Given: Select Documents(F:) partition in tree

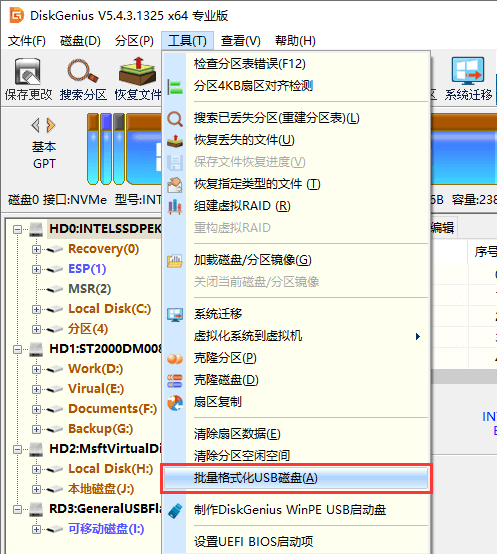Looking at the screenshot, I should click(113, 409).
